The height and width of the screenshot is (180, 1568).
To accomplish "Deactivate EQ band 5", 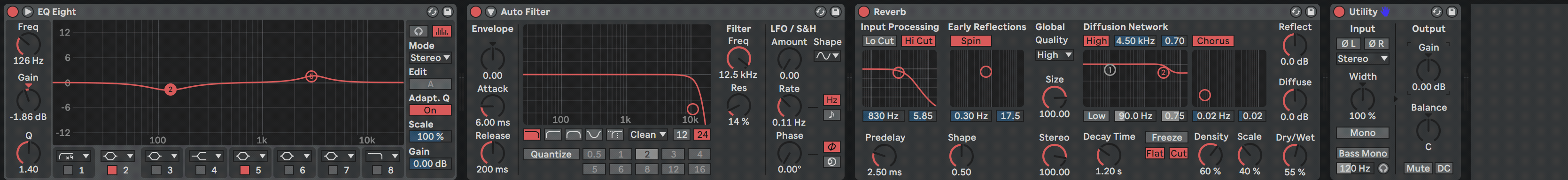I will 245,170.
